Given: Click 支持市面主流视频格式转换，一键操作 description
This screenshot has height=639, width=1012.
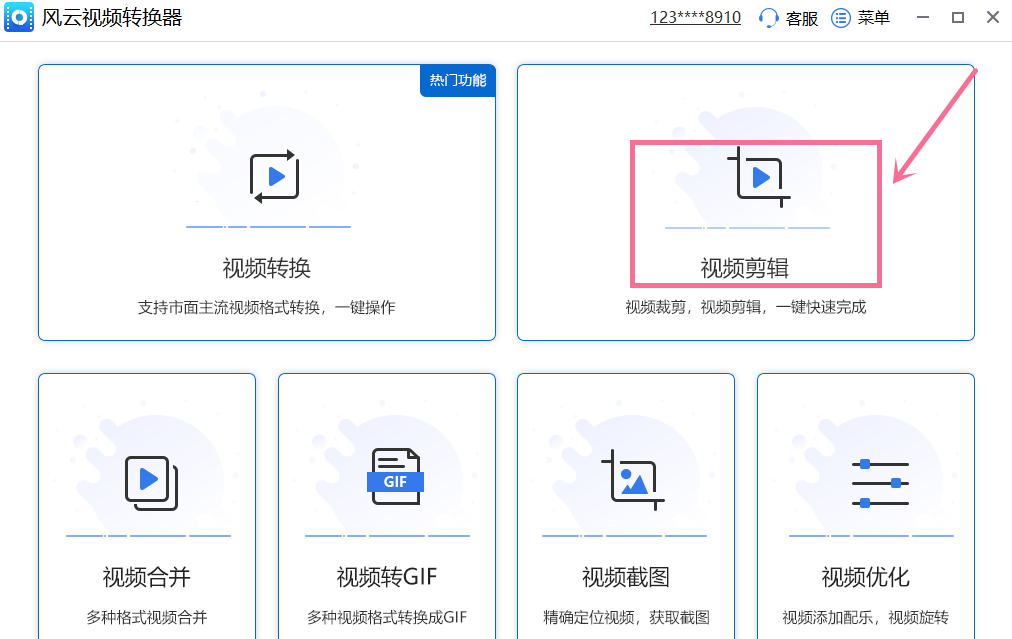Looking at the screenshot, I should [x=267, y=307].
